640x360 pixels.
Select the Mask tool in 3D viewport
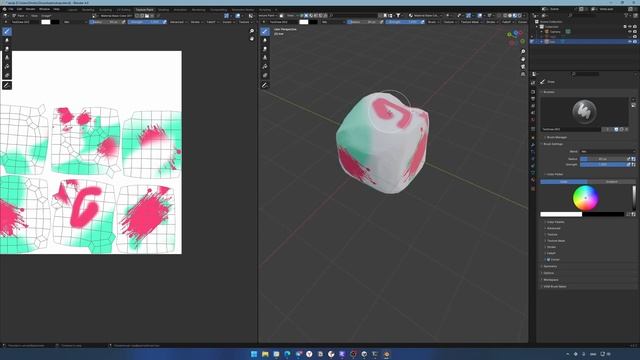[x=265, y=76]
